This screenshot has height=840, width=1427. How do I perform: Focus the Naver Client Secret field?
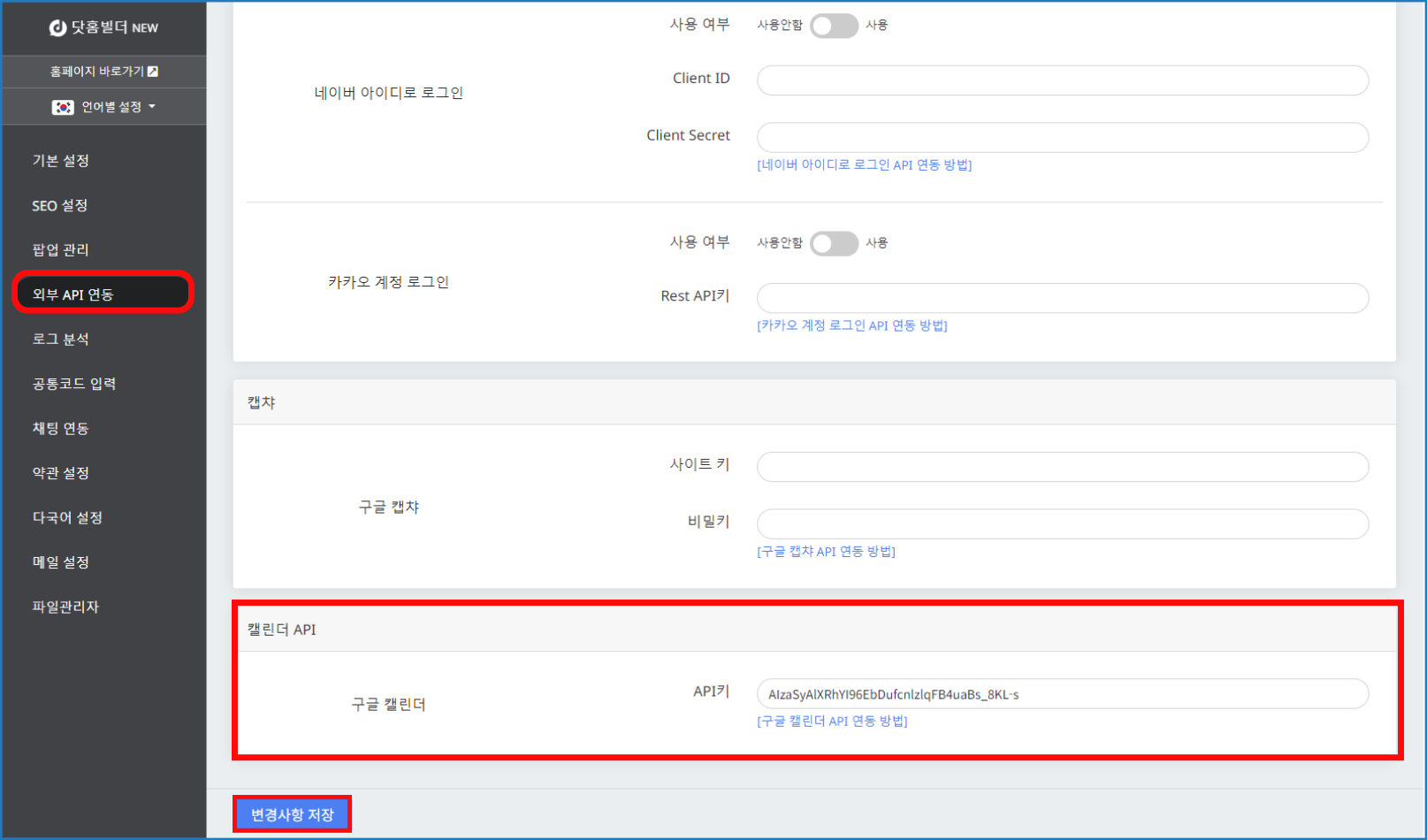pyautogui.click(x=1062, y=137)
